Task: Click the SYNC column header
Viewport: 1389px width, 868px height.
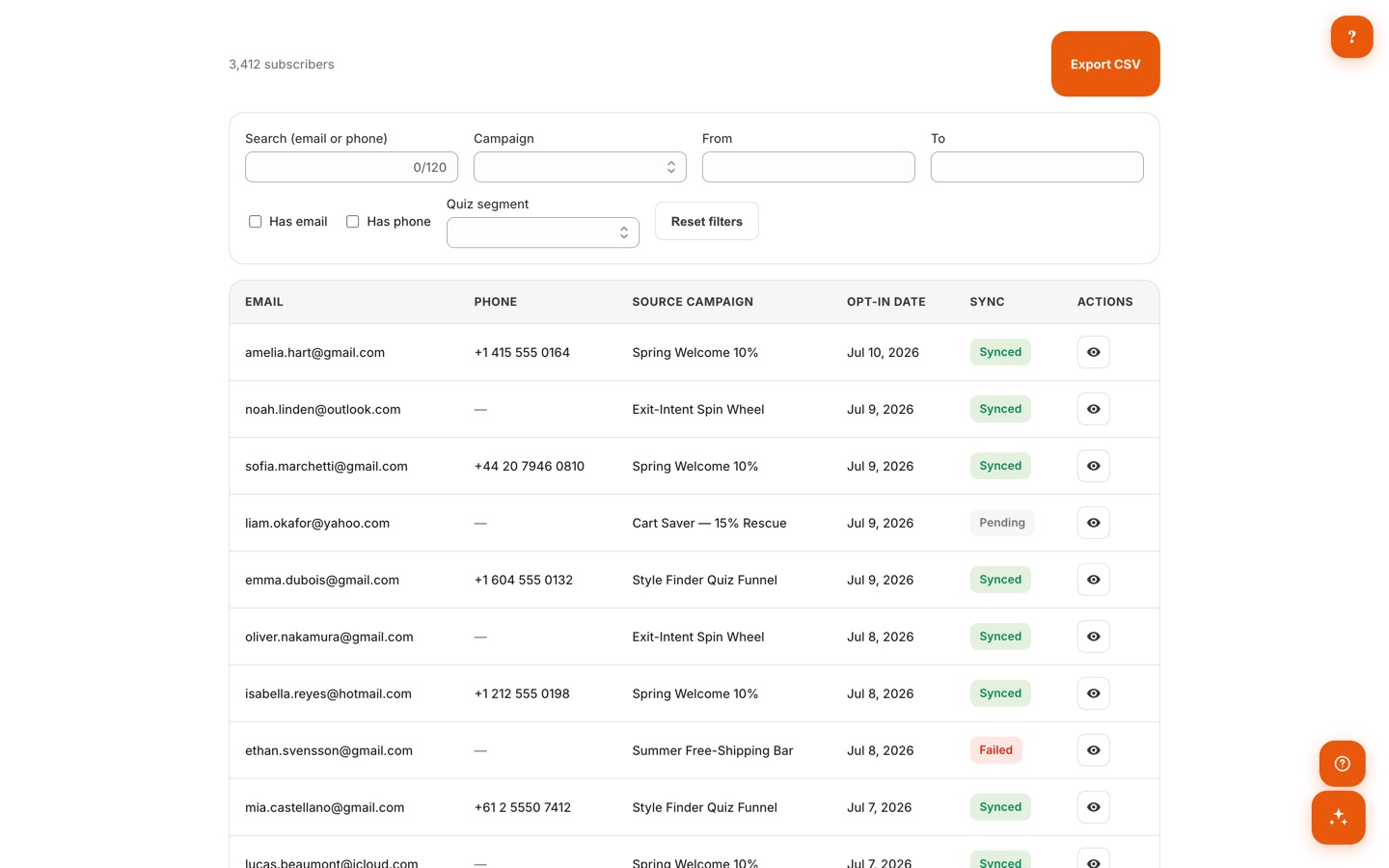Action: pyautogui.click(x=987, y=302)
